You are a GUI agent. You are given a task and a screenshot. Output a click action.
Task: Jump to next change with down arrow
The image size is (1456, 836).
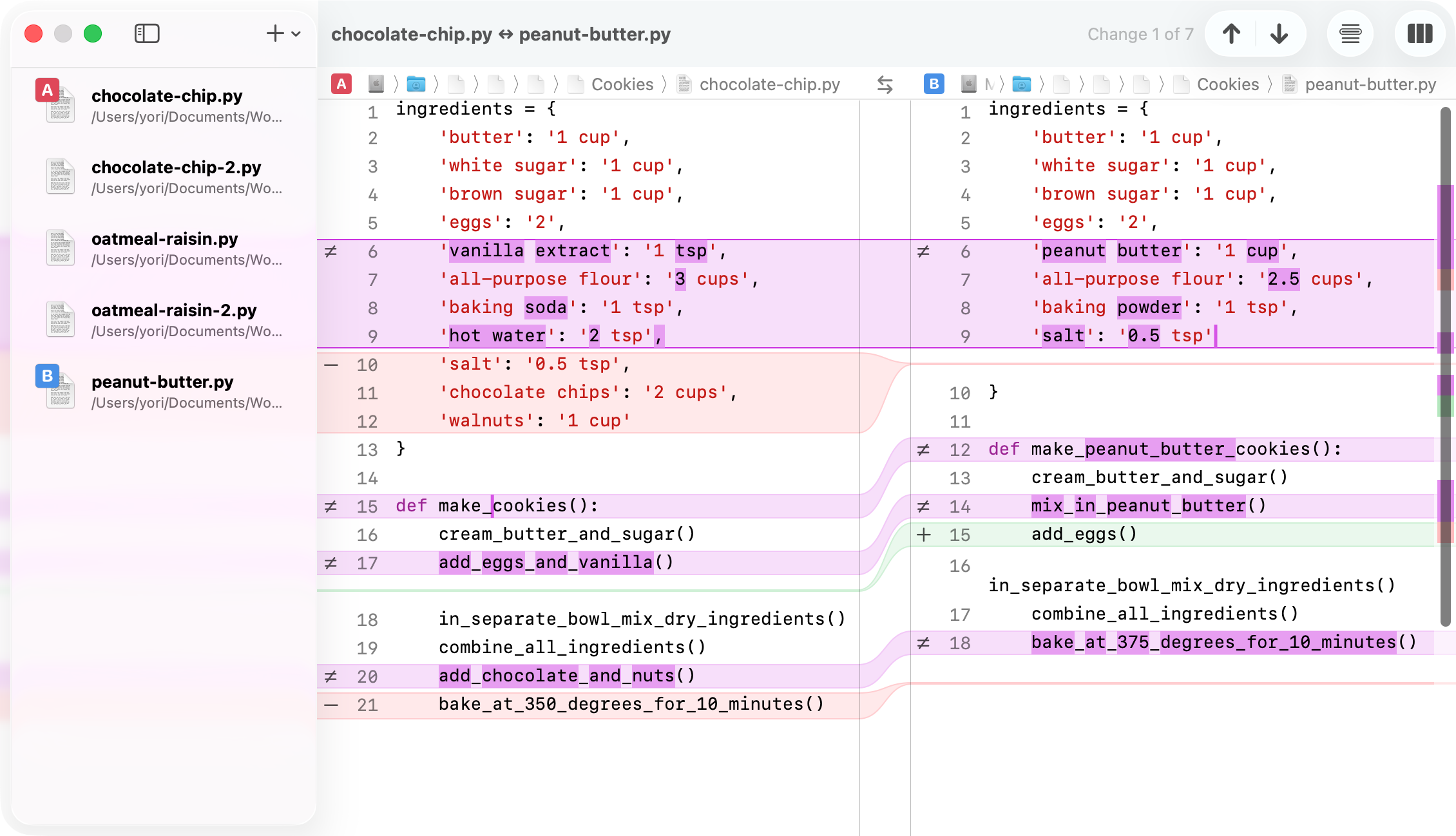pos(1279,33)
